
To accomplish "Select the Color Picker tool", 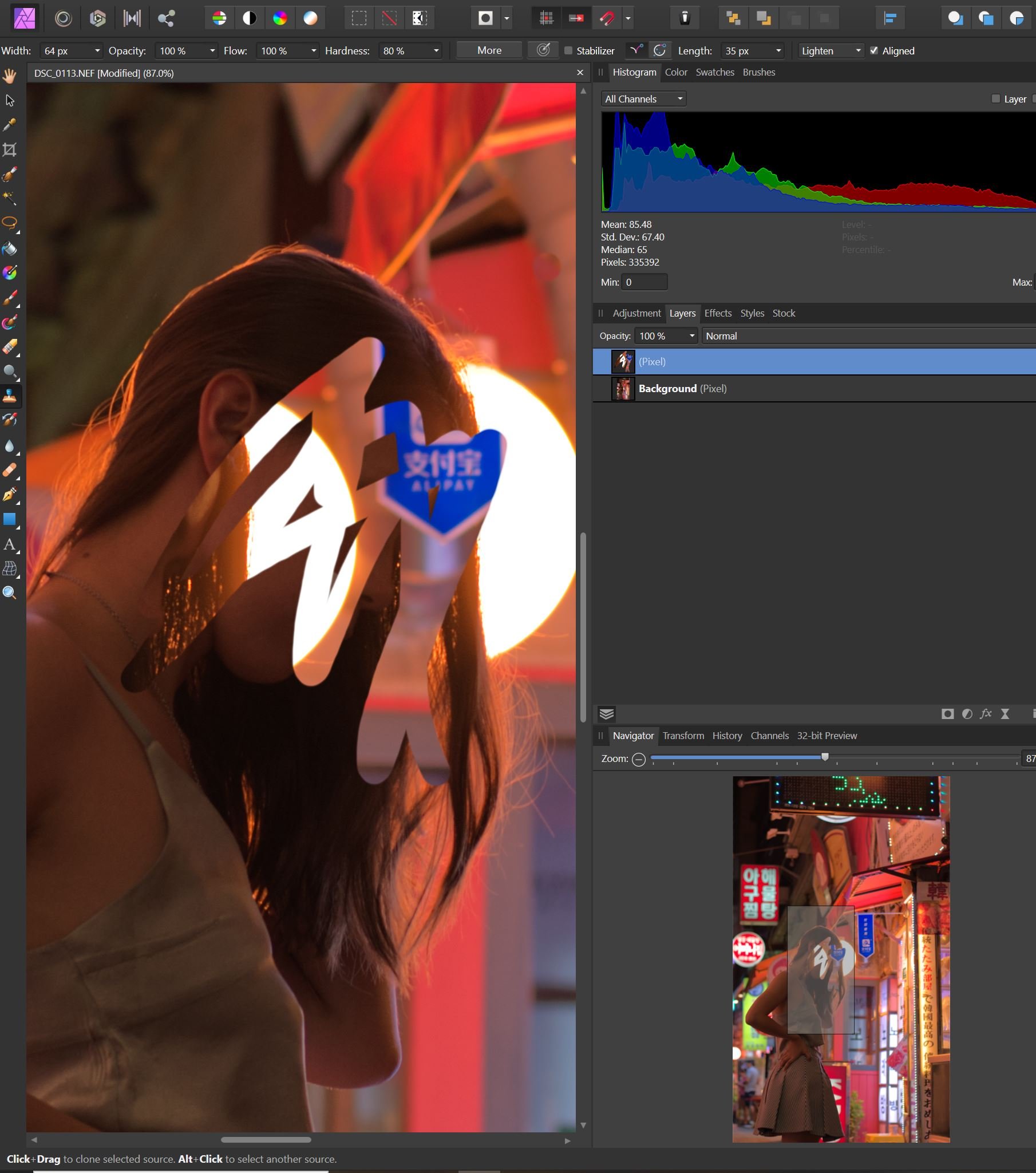I will 10,125.
